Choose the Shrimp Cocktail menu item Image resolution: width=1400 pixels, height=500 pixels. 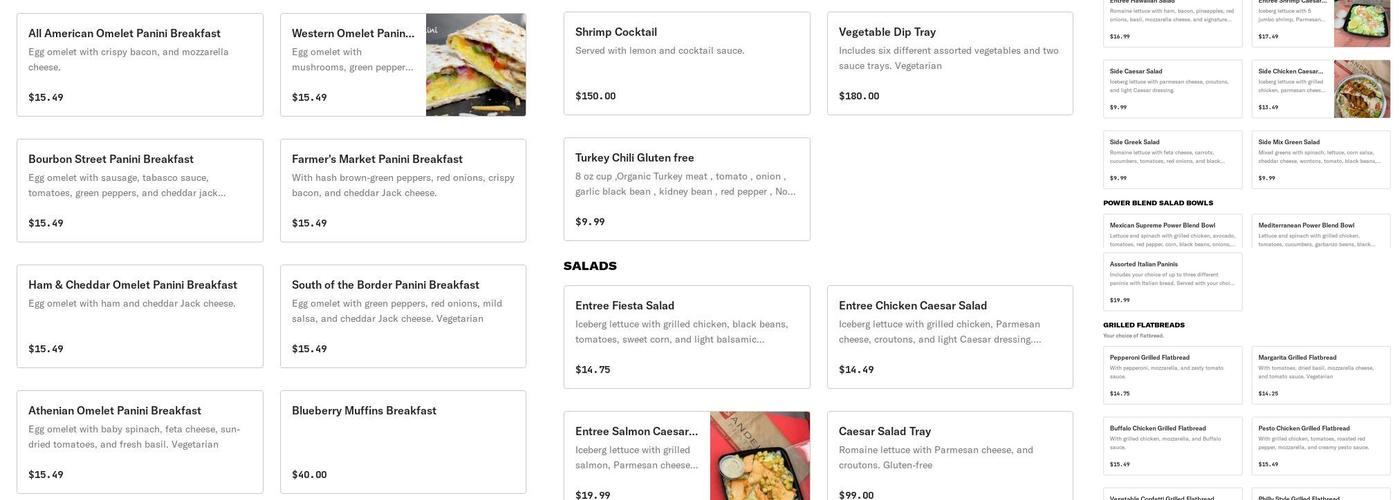[687, 63]
